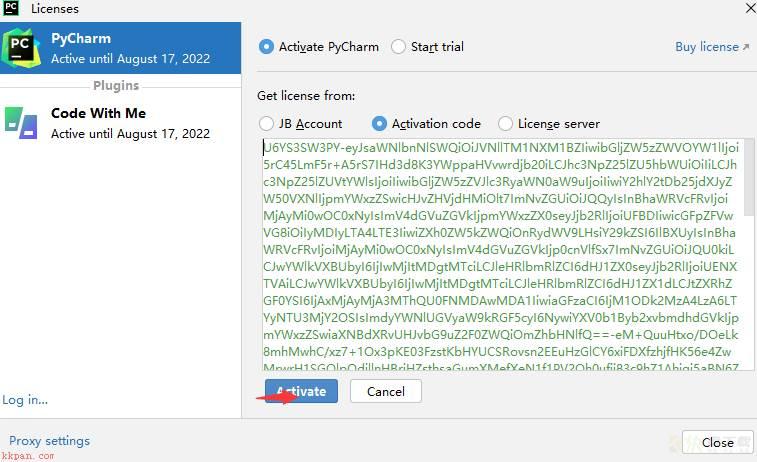Image resolution: width=757 pixels, height=462 pixels.
Task: Click 'Active until August 17, 2022' under PyCharm
Action: click(x=130, y=58)
